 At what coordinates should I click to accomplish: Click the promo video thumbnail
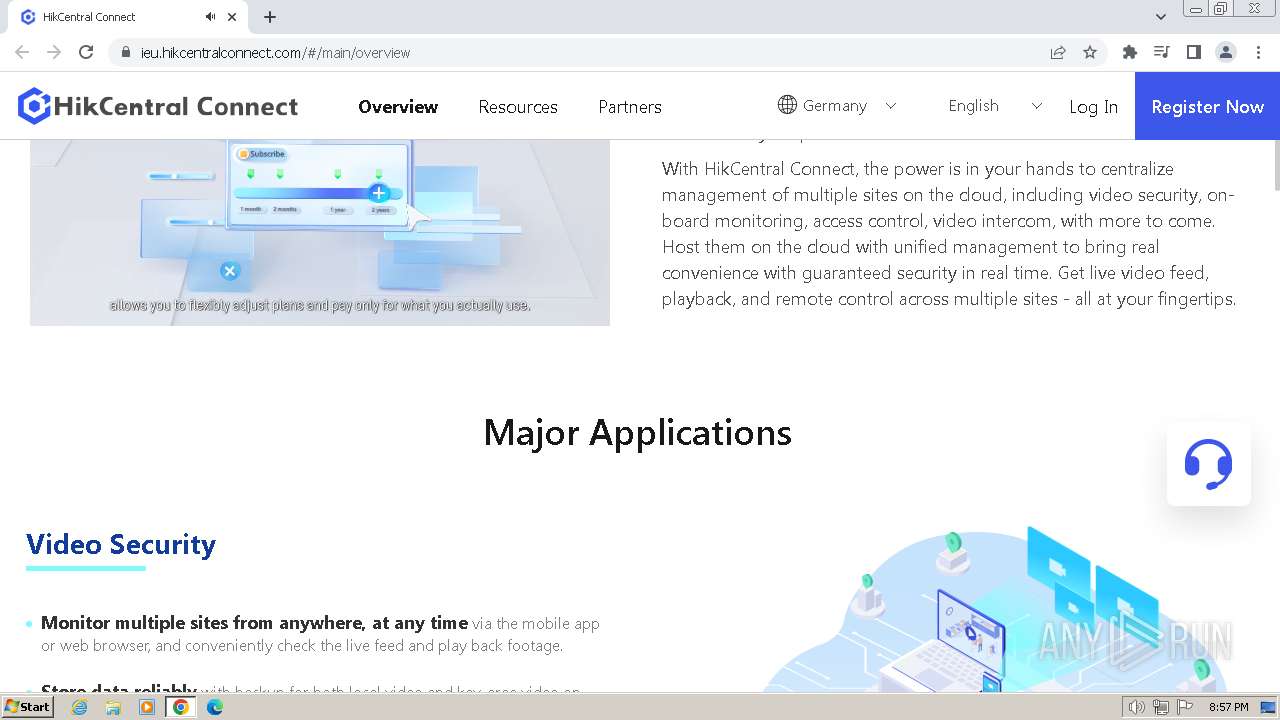[320, 232]
